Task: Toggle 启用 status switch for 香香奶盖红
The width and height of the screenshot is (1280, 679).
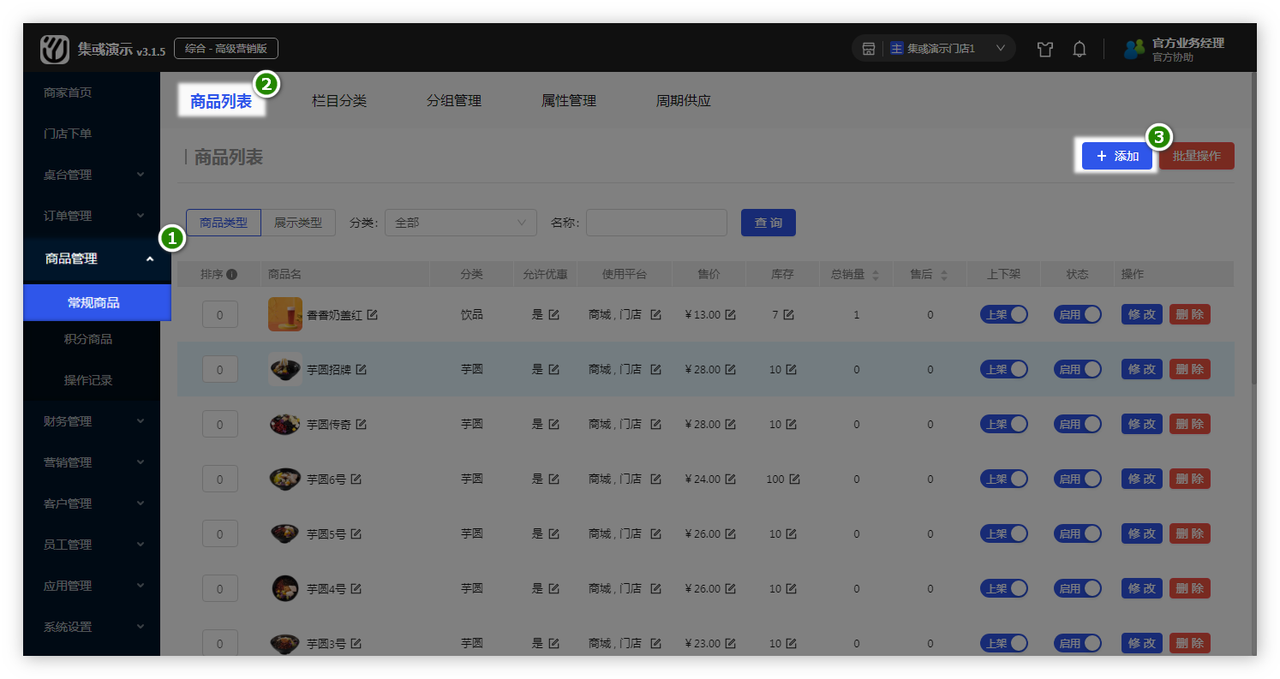Action: (x=1078, y=314)
